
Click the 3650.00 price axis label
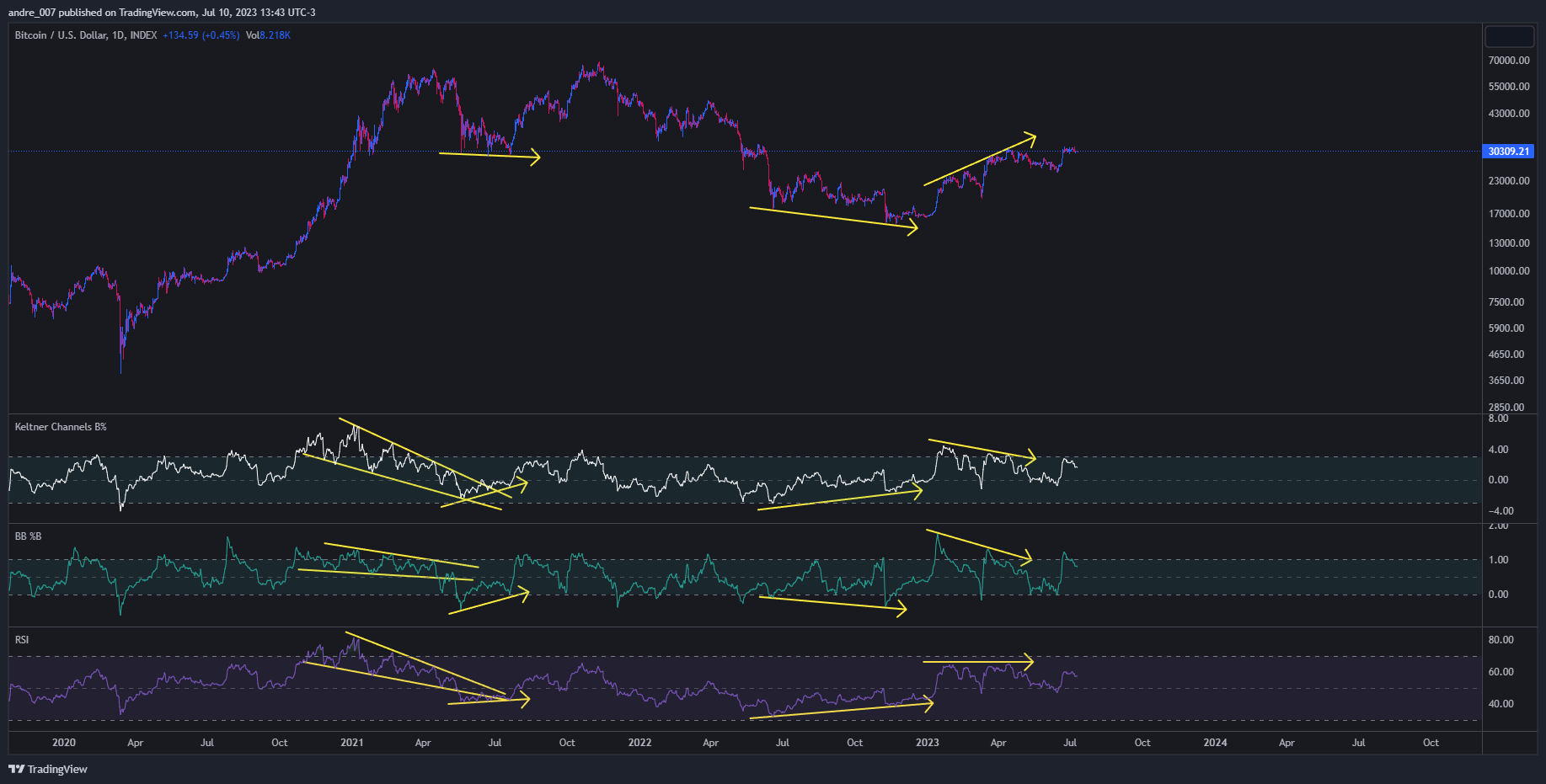[1506, 381]
